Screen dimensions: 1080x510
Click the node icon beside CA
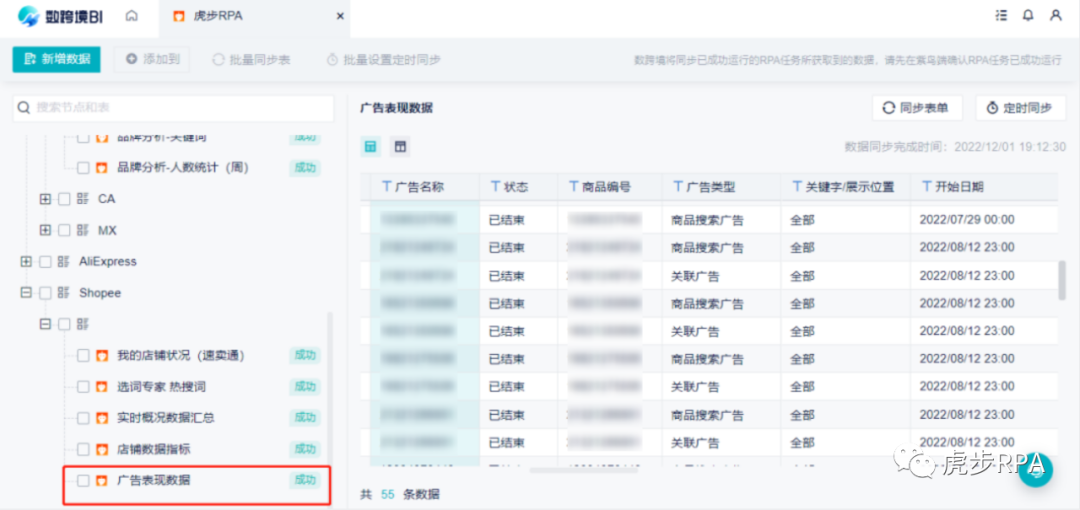pyautogui.click(x=83, y=199)
